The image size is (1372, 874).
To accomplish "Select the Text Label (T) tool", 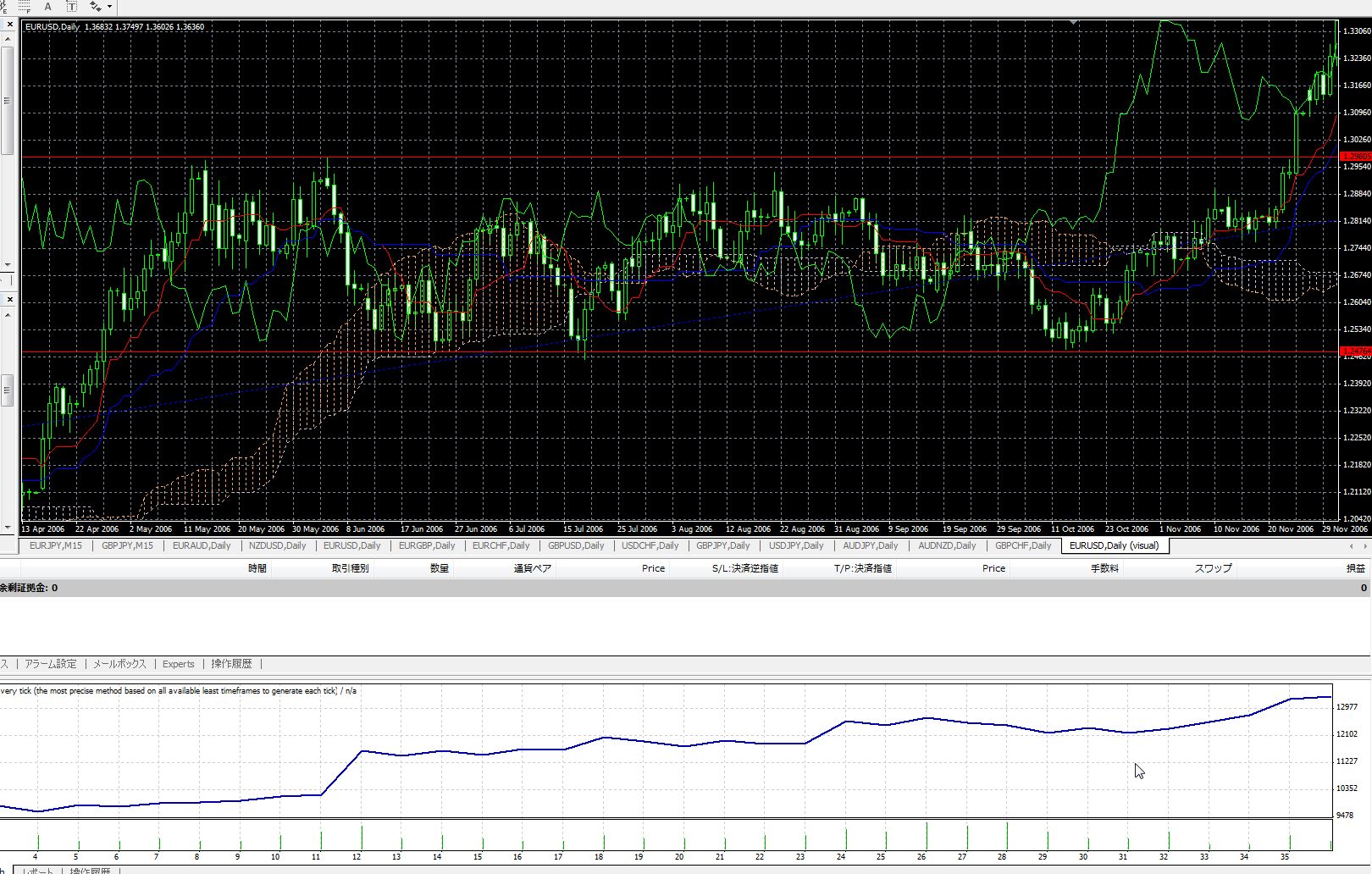I will coord(72,6).
